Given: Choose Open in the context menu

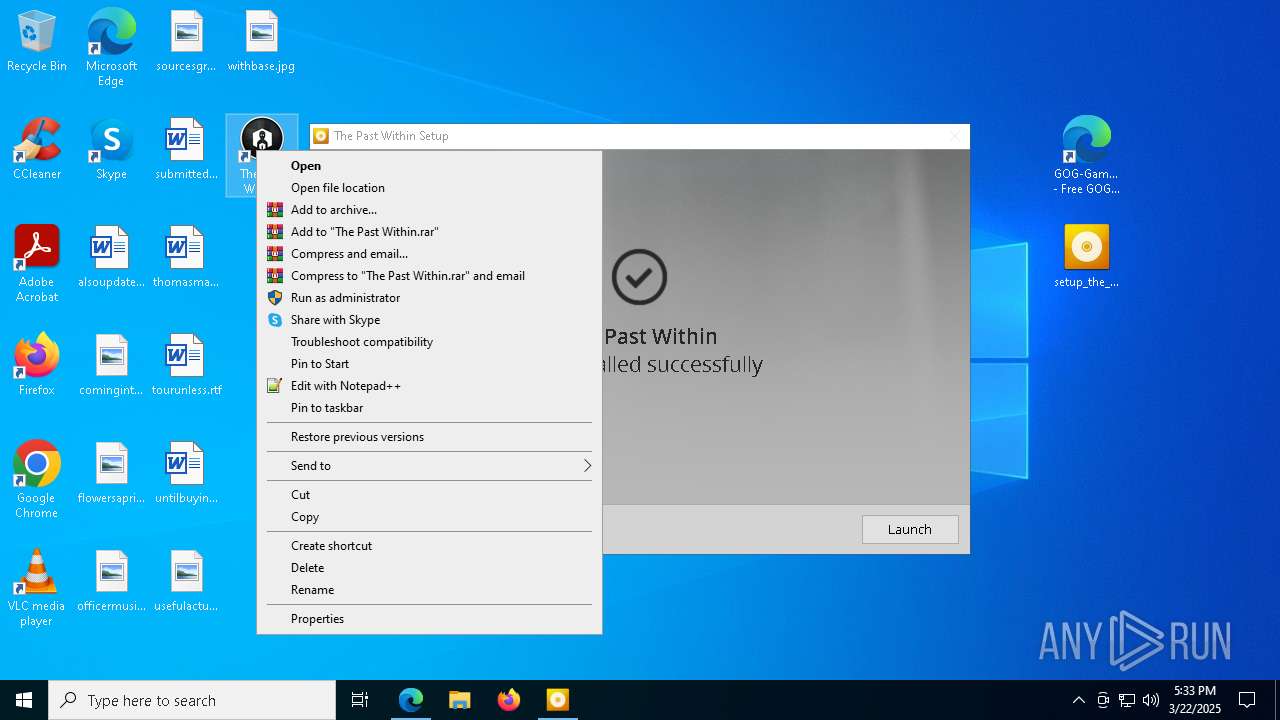Looking at the screenshot, I should click(x=429, y=166).
